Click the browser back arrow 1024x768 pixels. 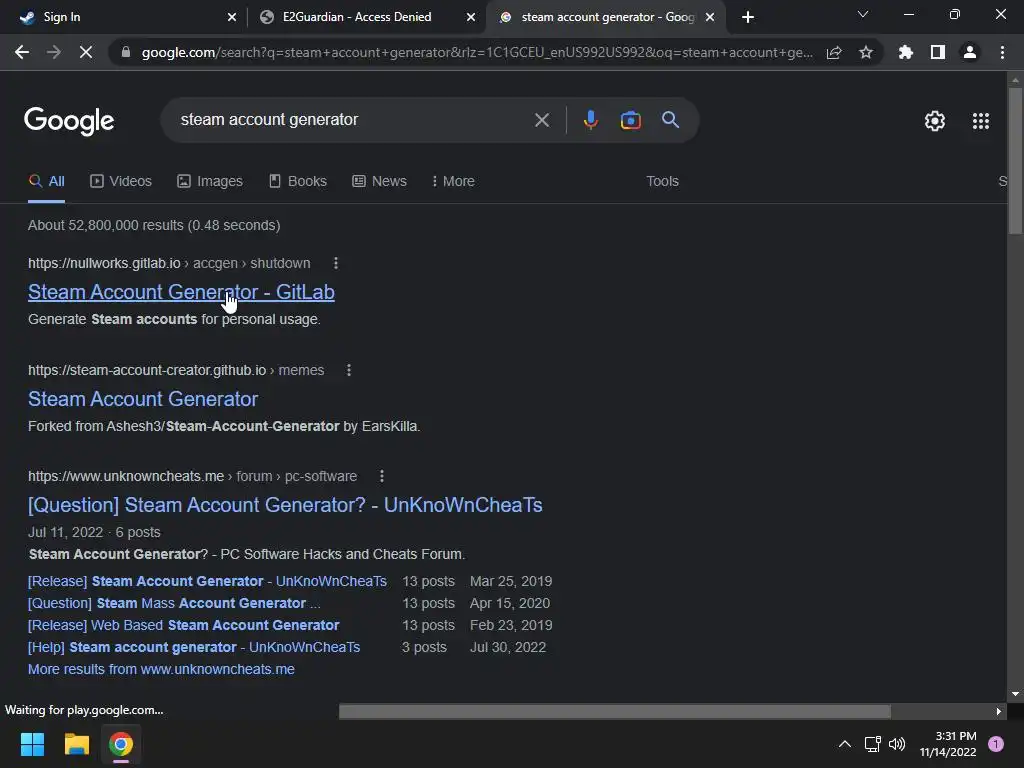click(22, 52)
